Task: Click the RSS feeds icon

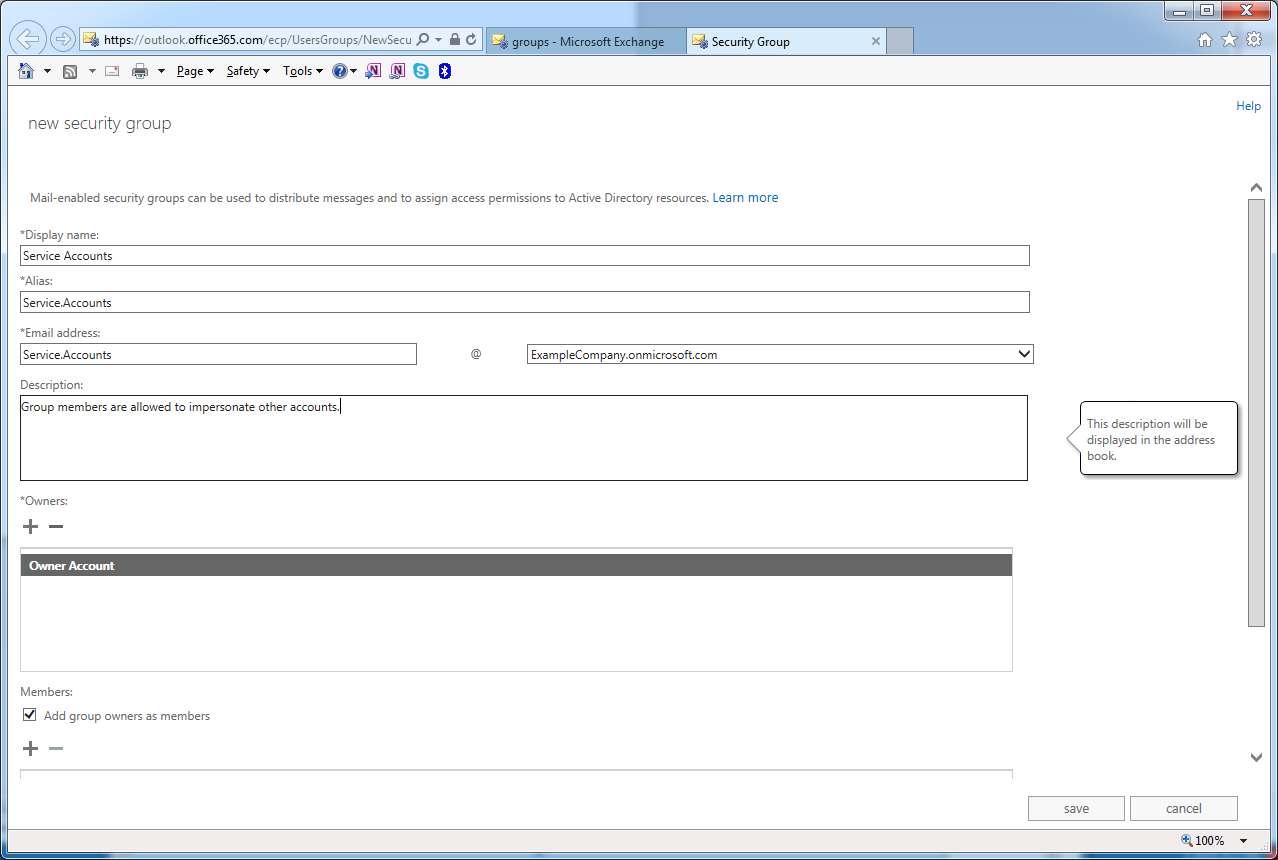Action: tap(70, 71)
